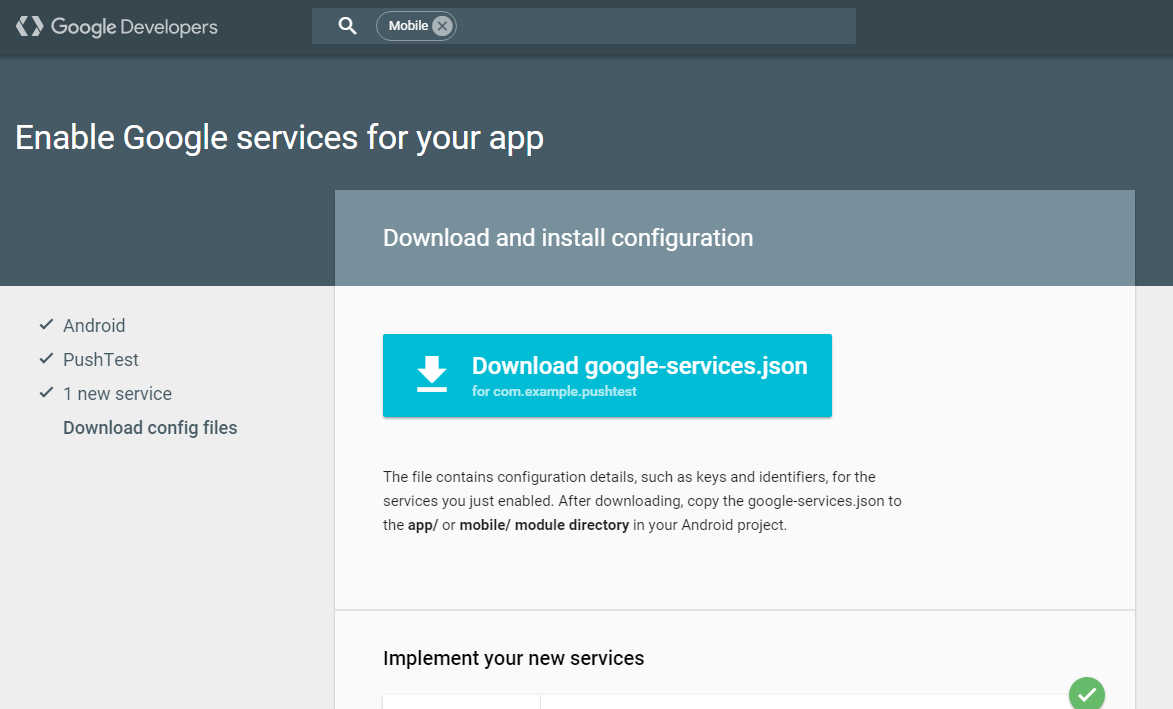Click the Mobile filter chip label

[408, 26]
